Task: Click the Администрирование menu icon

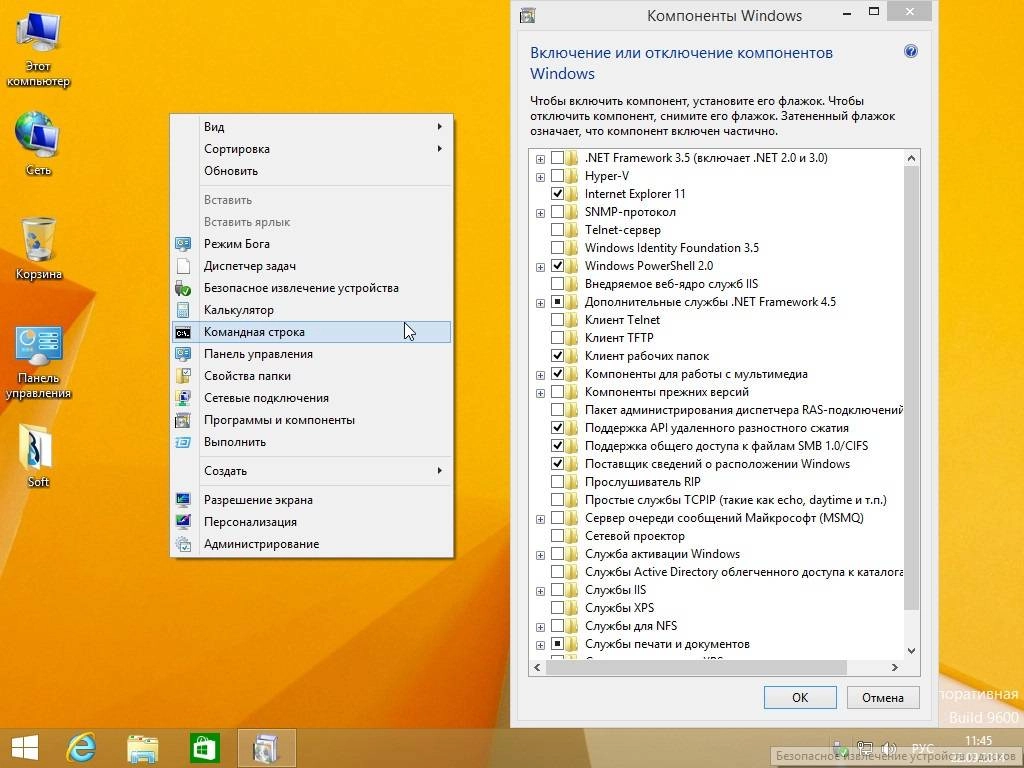Action: 183,544
